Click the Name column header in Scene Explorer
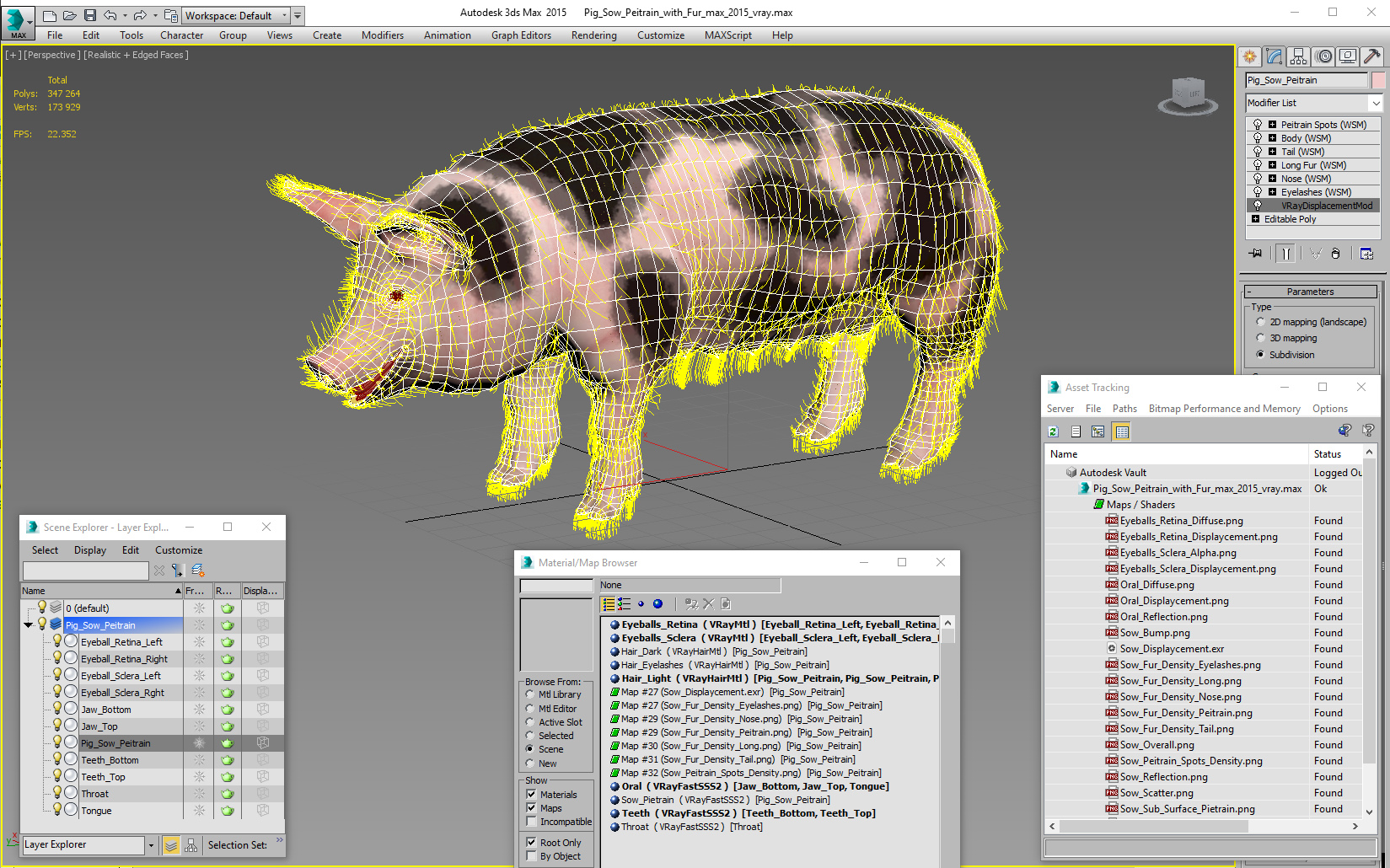 101,591
